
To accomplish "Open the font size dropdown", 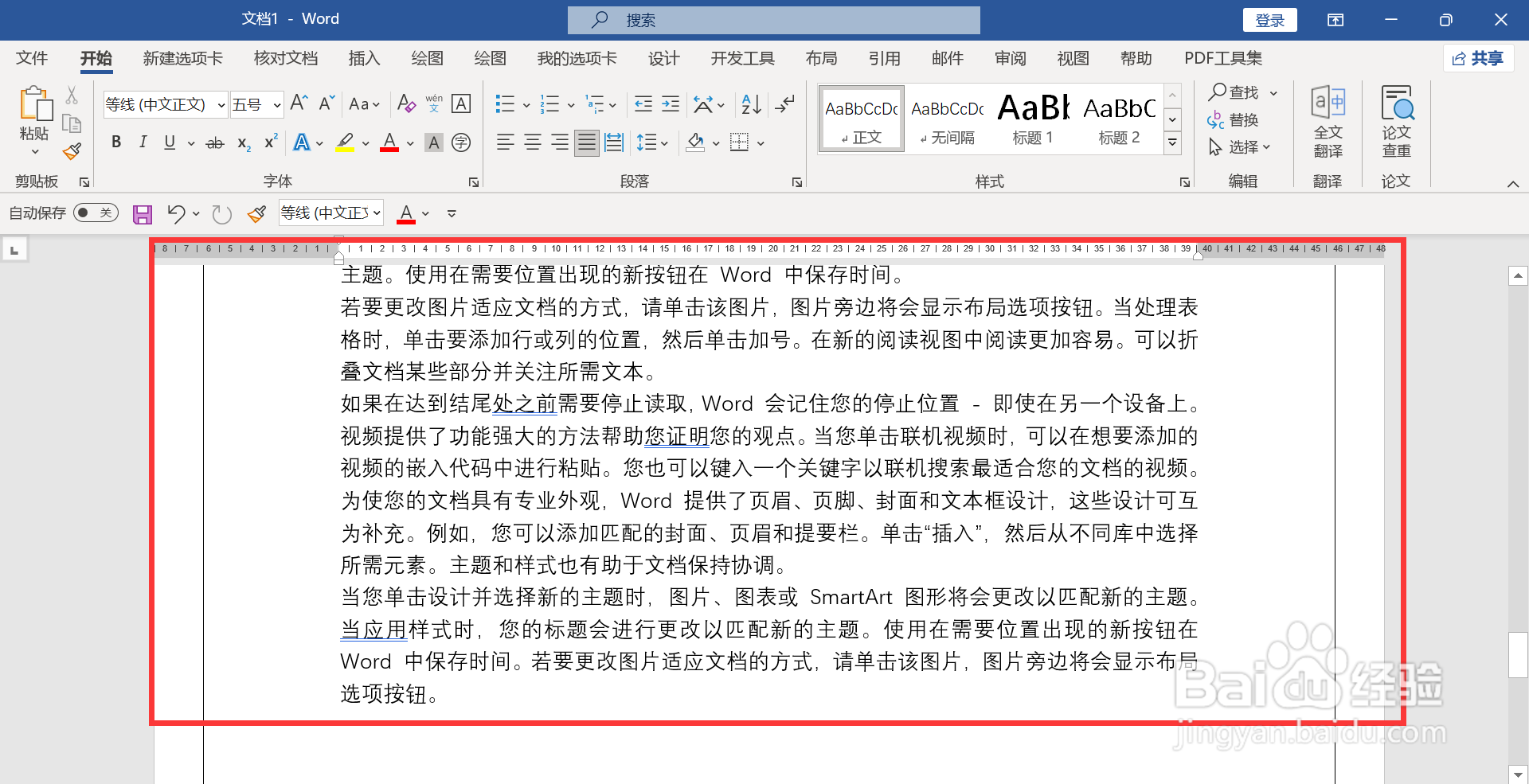I will point(276,105).
